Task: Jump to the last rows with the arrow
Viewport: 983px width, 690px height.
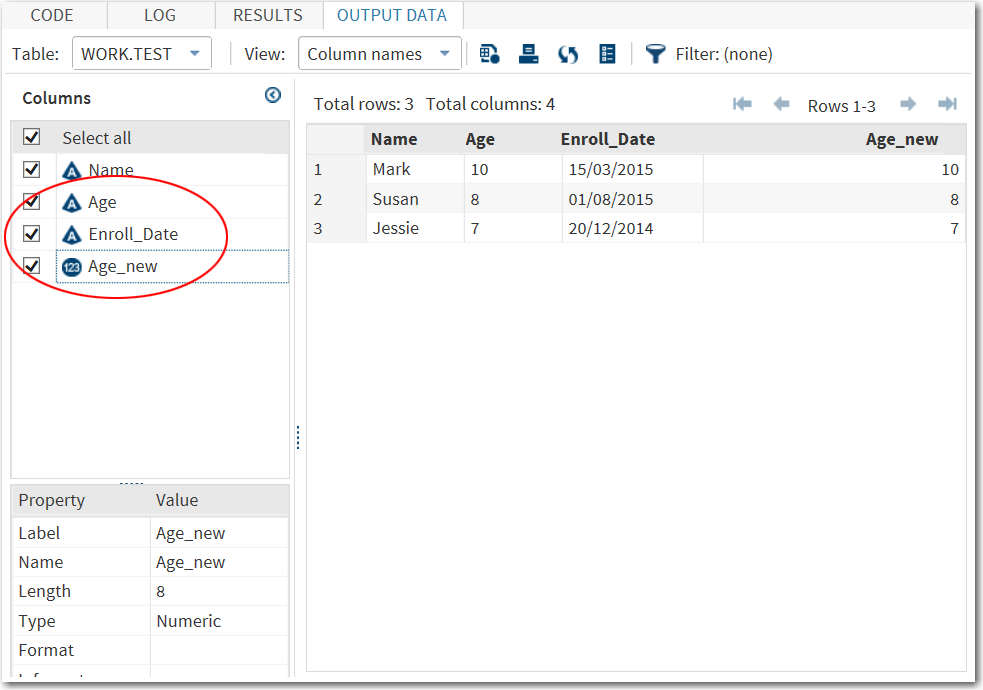Action: click(x=946, y=103)
